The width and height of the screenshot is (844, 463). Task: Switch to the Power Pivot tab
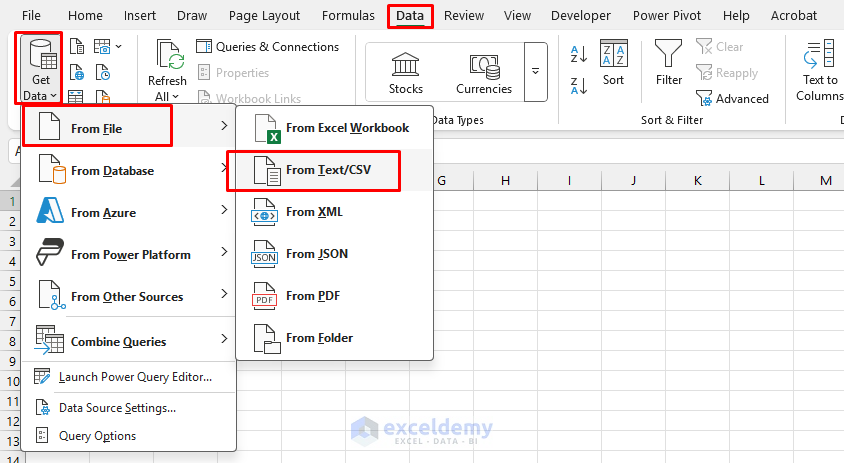click(x=667, y=16)
